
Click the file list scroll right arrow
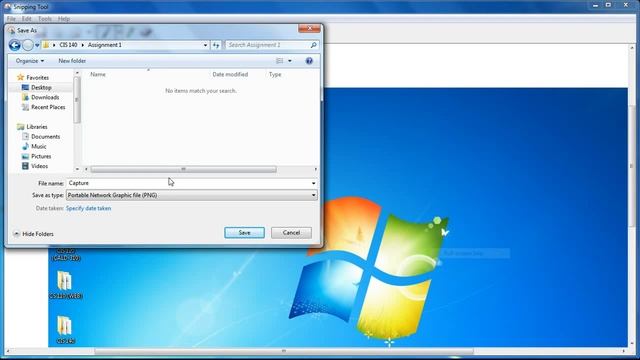pos(316,169)
